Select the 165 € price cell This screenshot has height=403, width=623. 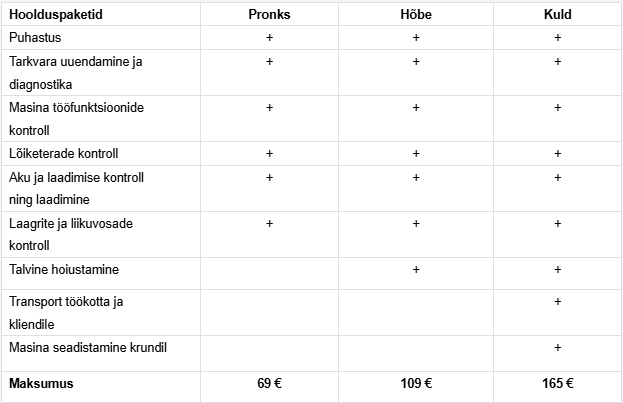tap(557, 383)
